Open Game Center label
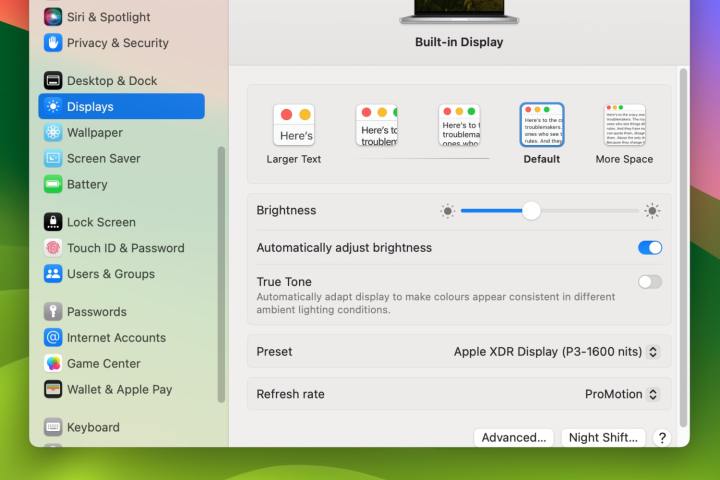720x480 pixels. 104,363
